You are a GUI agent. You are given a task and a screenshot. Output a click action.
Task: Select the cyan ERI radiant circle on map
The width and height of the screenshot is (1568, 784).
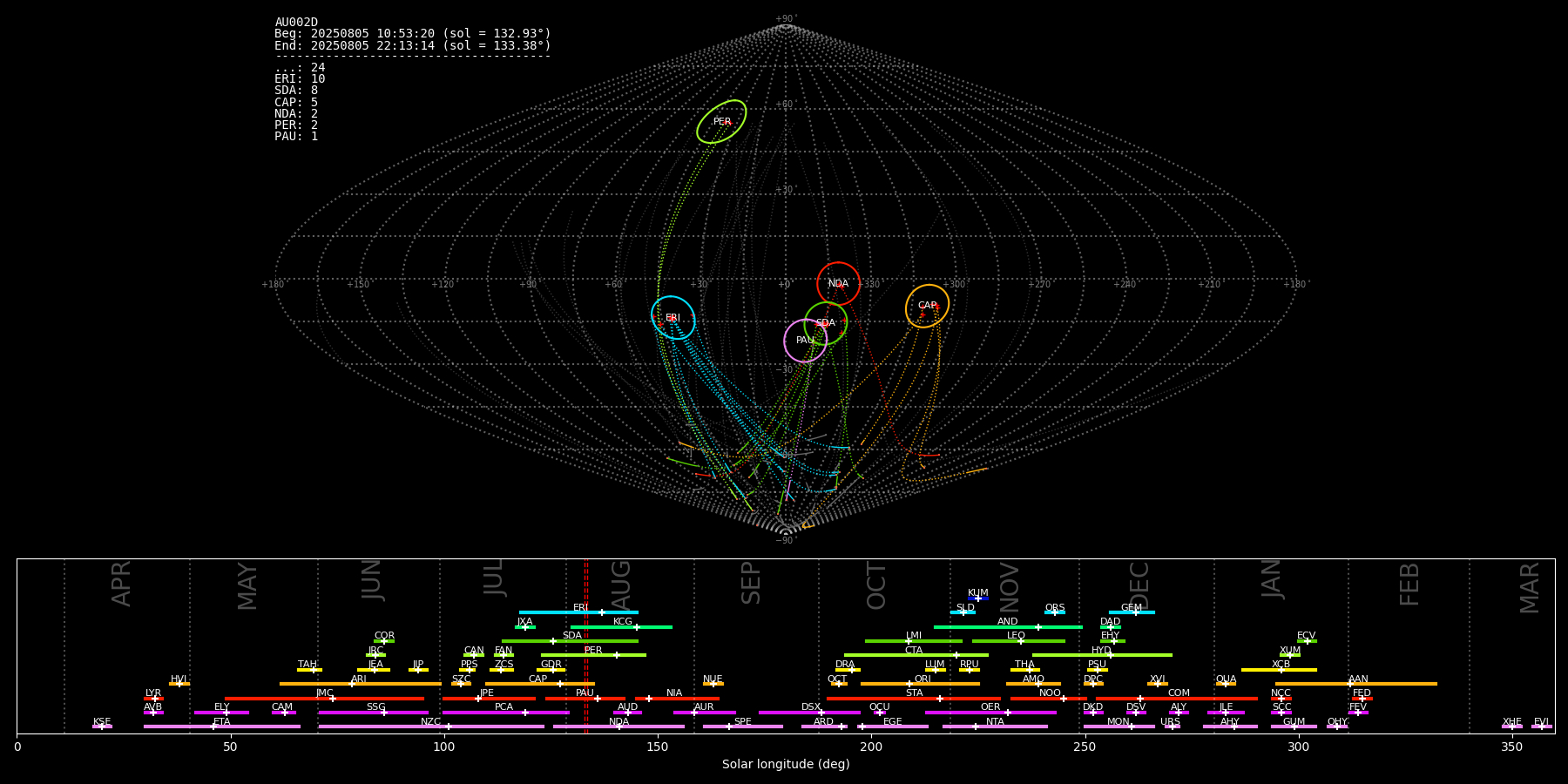pyautogui.click(x=672, y=317)
